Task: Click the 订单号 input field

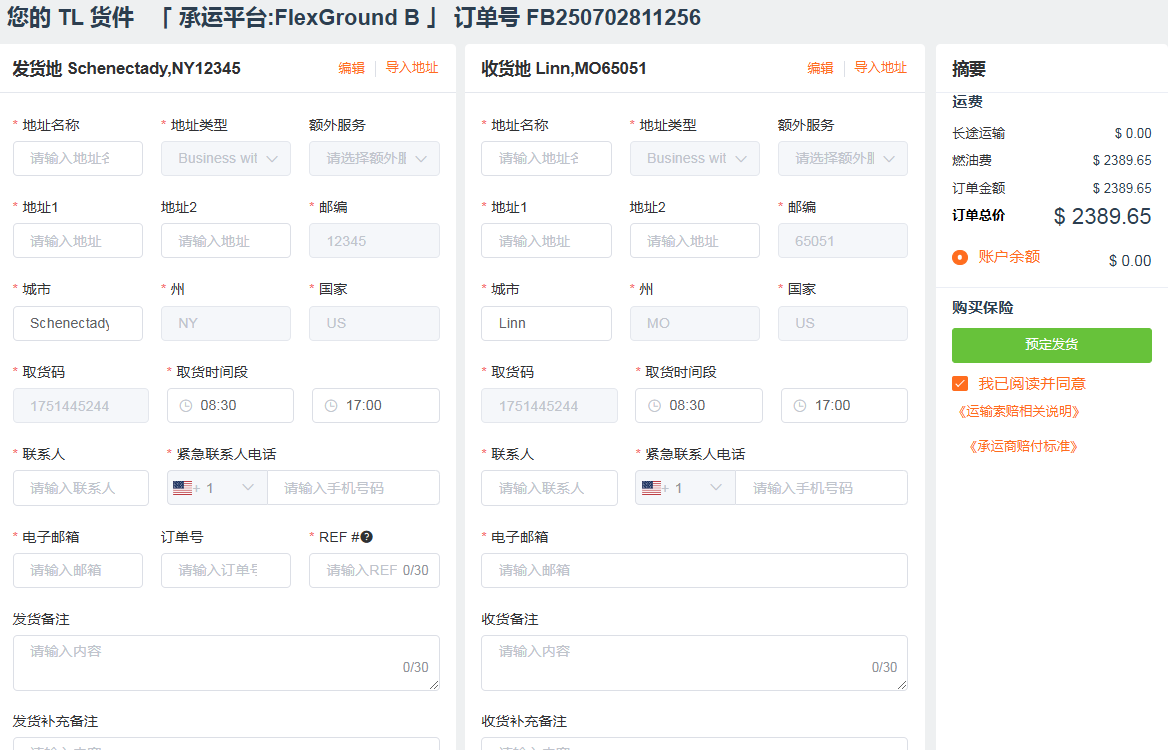Action: [226, 571]
